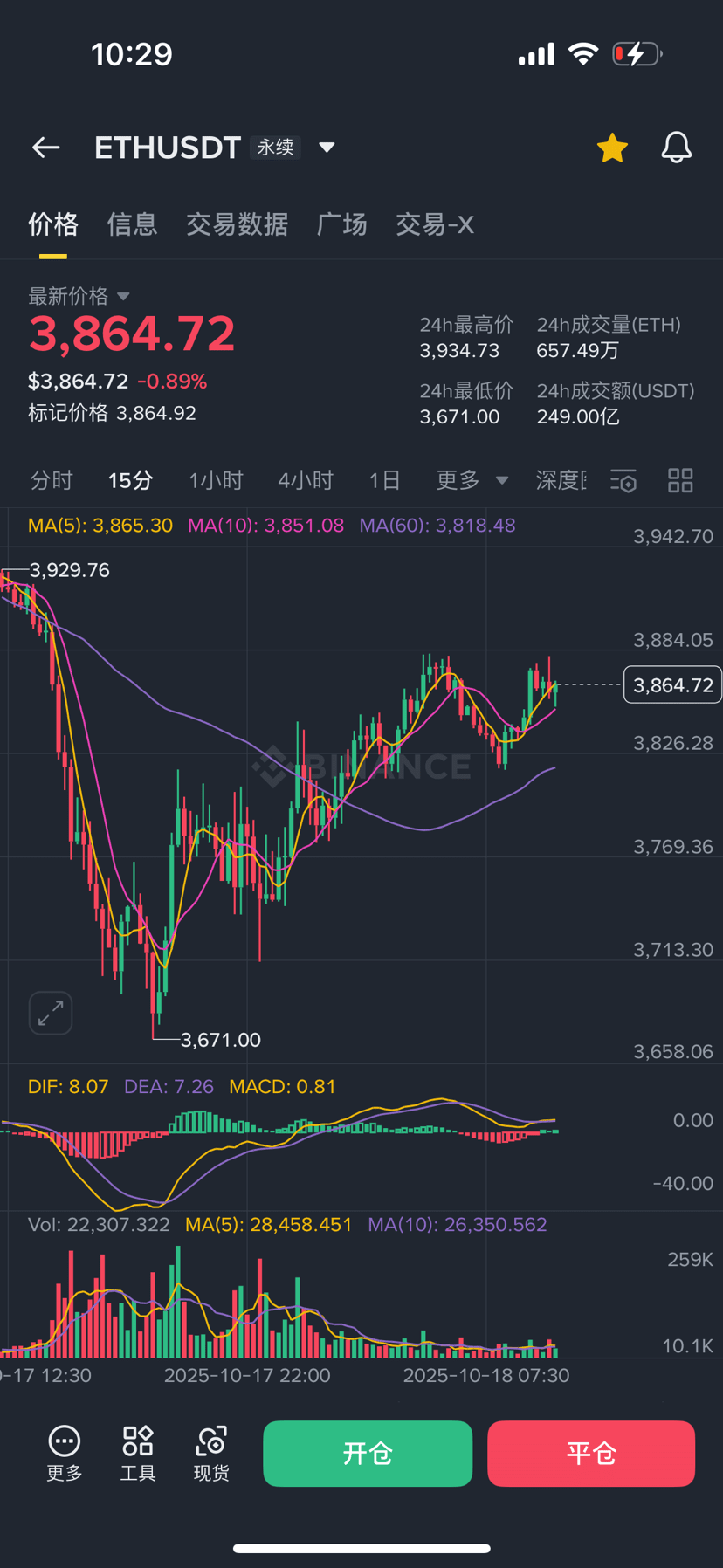Tap volume MA(10): 26,350.562 label
Image resolution: width=723 pixels, height=1568 pixels.
click(458, 1225)
